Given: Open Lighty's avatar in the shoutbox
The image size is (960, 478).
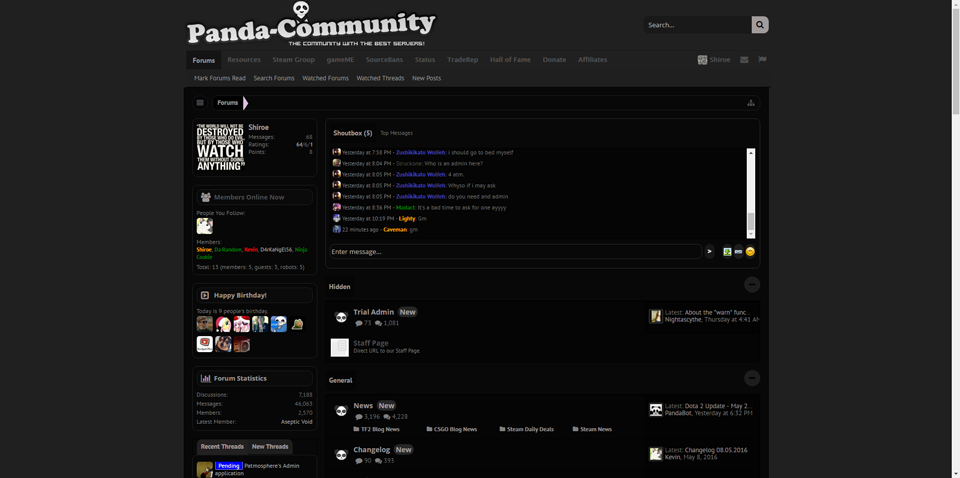Looking at the screenshot, I should (x=336, y=218).
